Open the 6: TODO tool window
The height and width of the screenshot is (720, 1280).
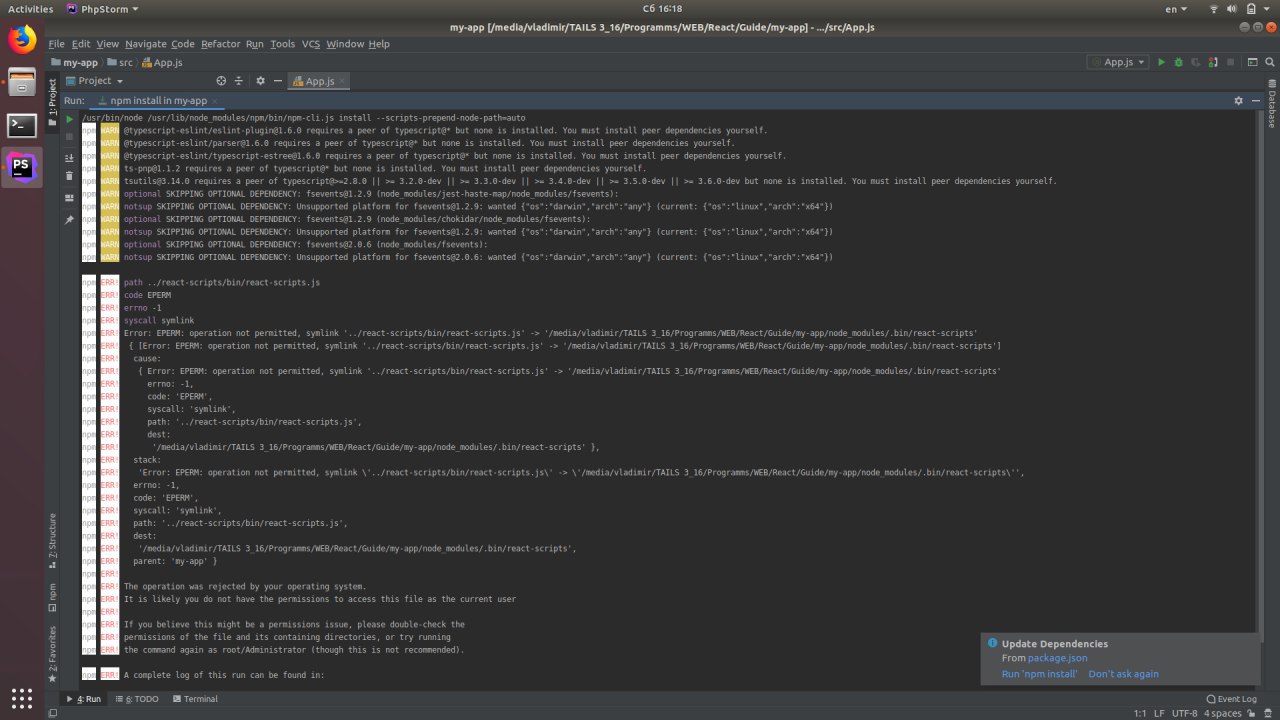(x=136, y=699)
